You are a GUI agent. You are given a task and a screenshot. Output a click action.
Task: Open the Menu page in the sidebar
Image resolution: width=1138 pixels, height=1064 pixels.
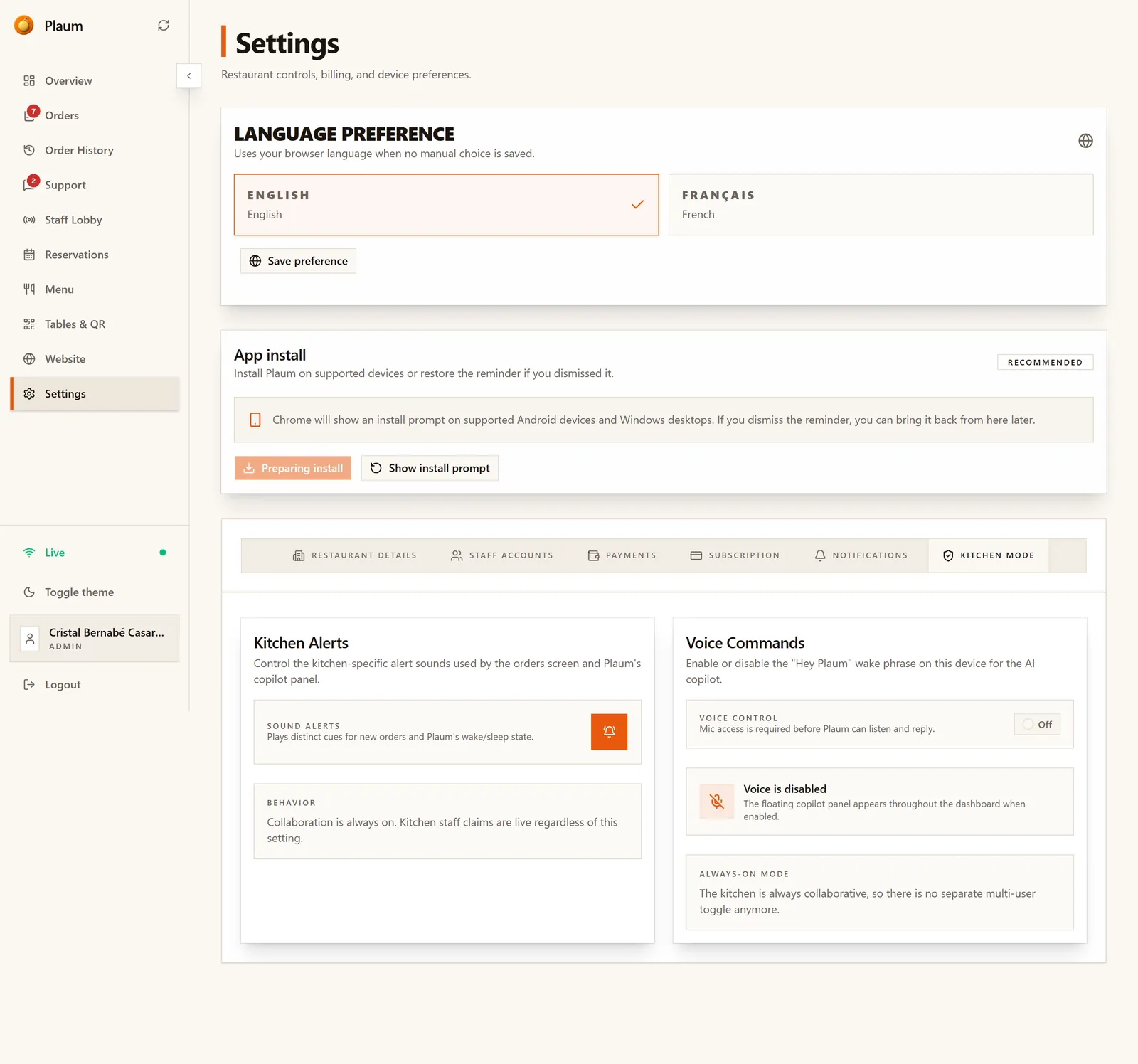(x=94, y=289)
